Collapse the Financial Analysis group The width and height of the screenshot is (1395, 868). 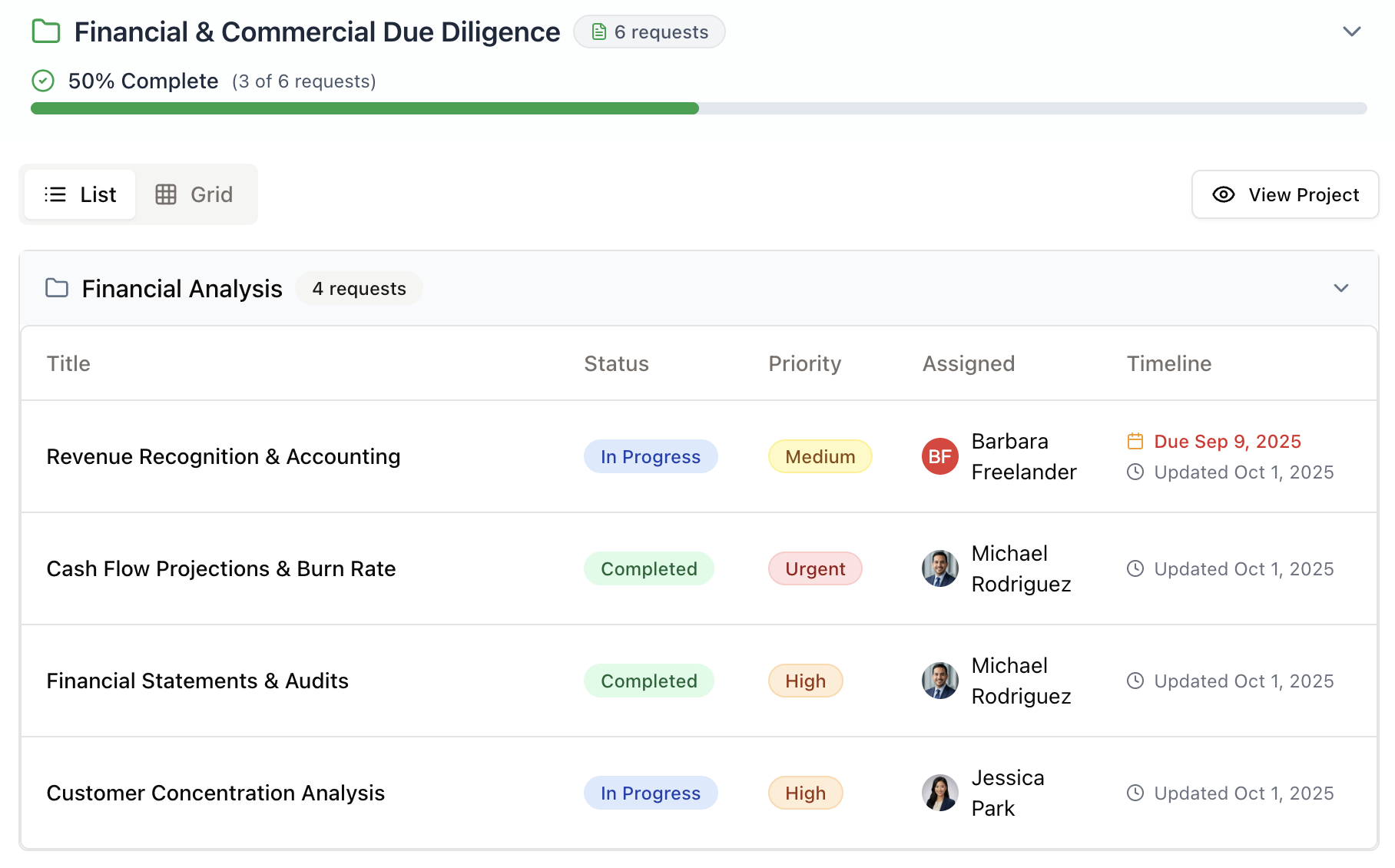[1341, 288]
